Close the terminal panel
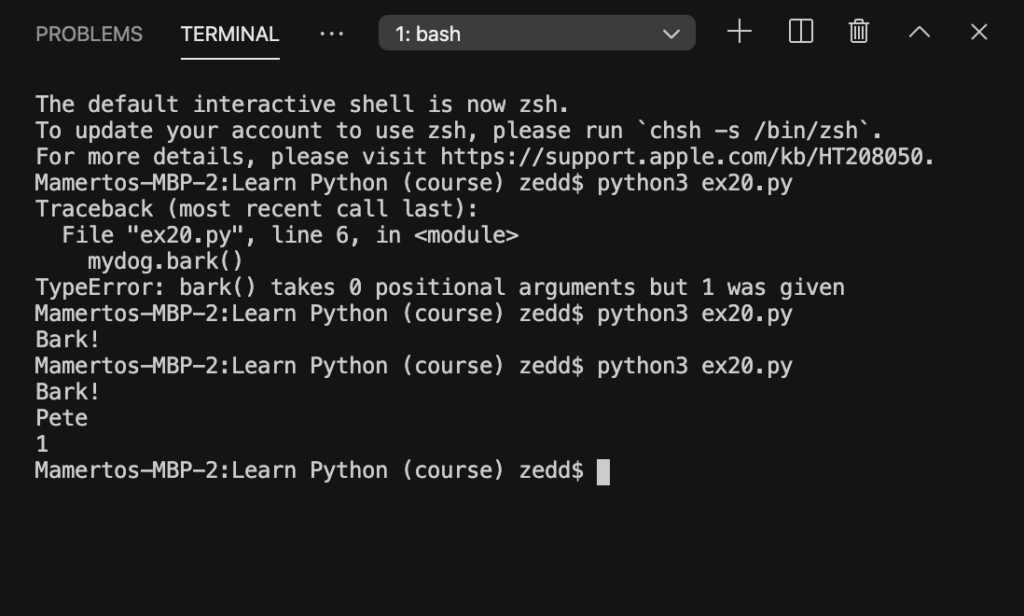 pos(979,32)
